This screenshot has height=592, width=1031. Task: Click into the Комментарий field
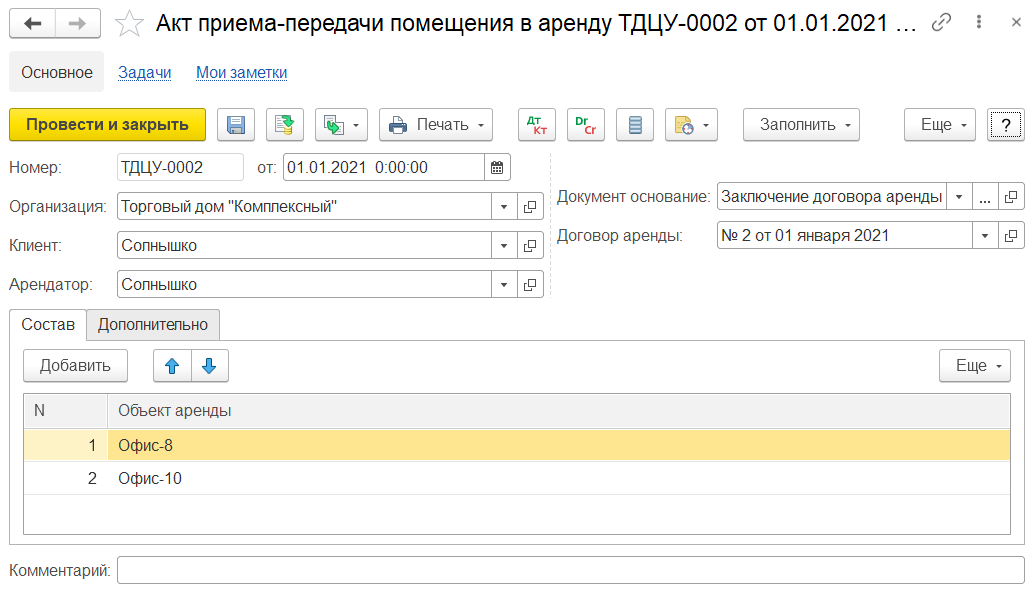(x=570, y=570)
